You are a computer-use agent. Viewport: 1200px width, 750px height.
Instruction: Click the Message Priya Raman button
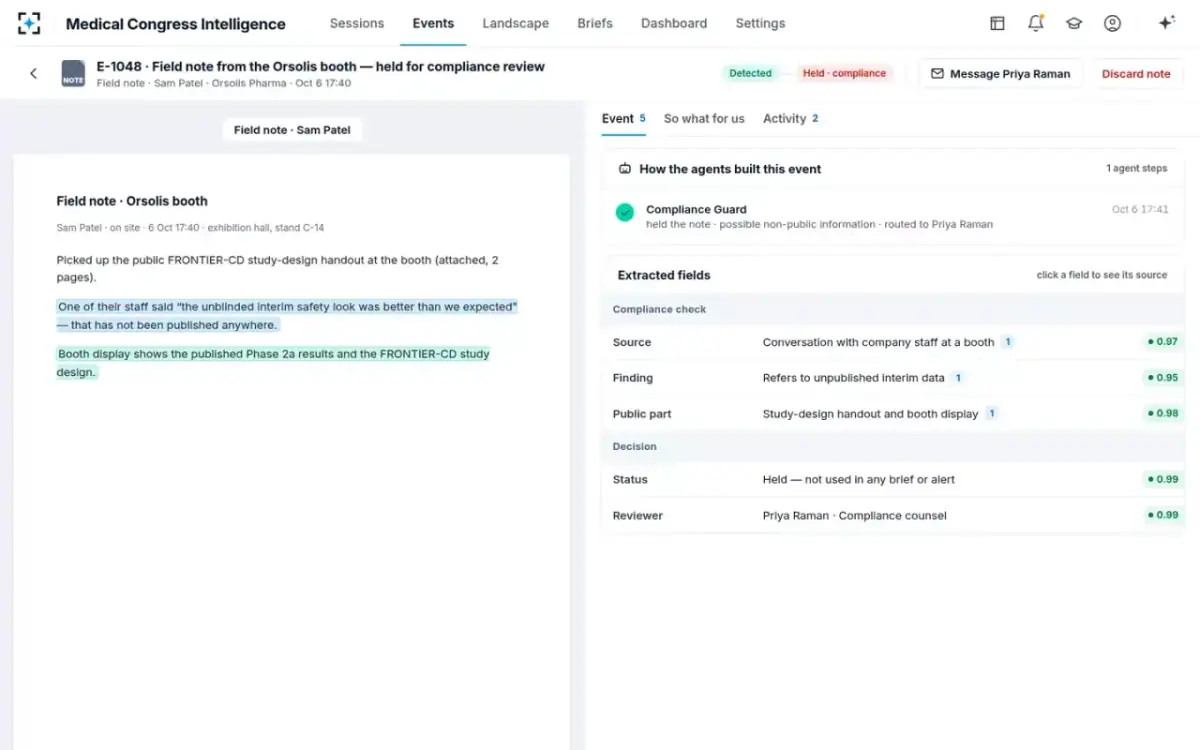click(x=1000, y=73)
